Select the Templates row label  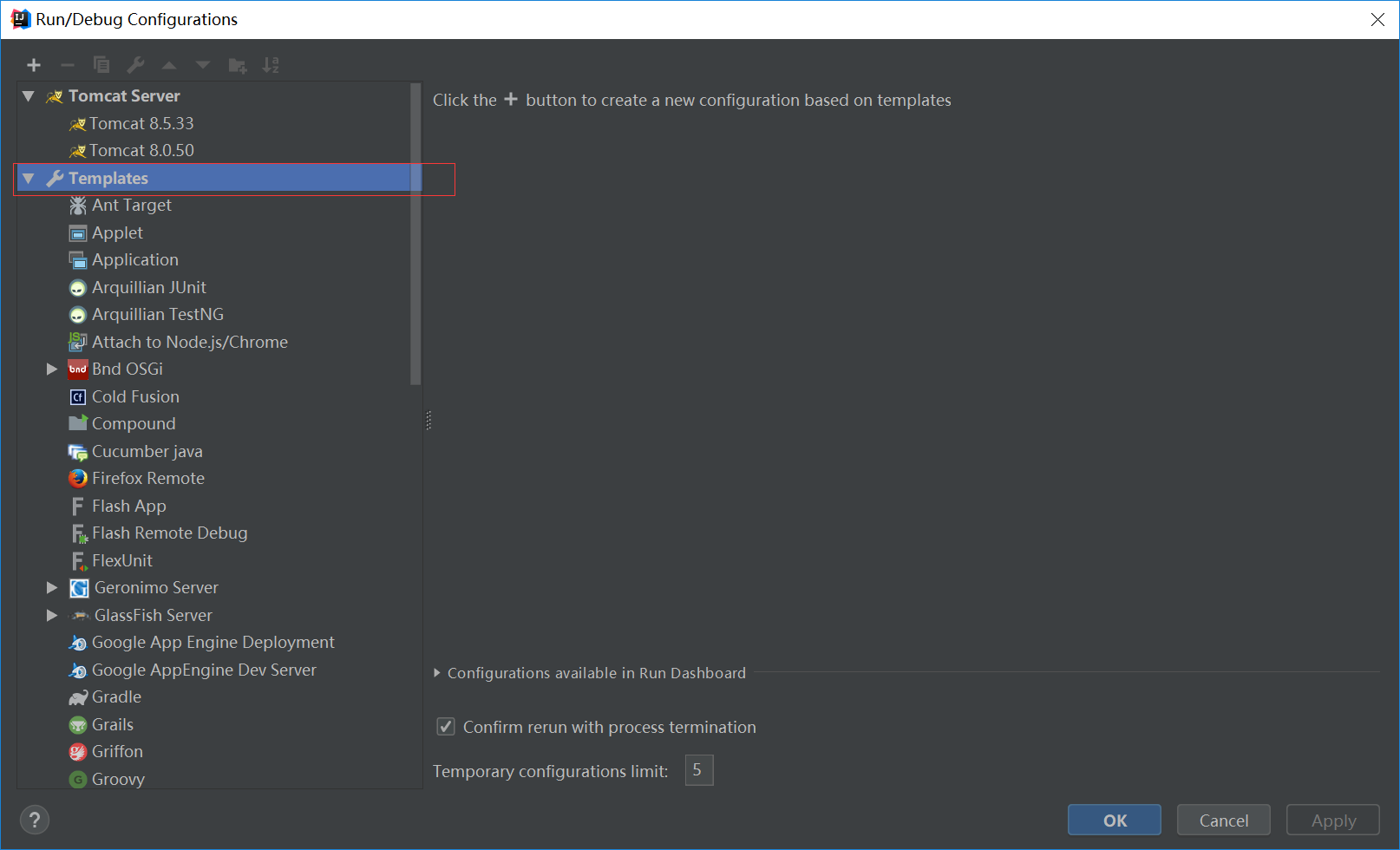[108, 179]
